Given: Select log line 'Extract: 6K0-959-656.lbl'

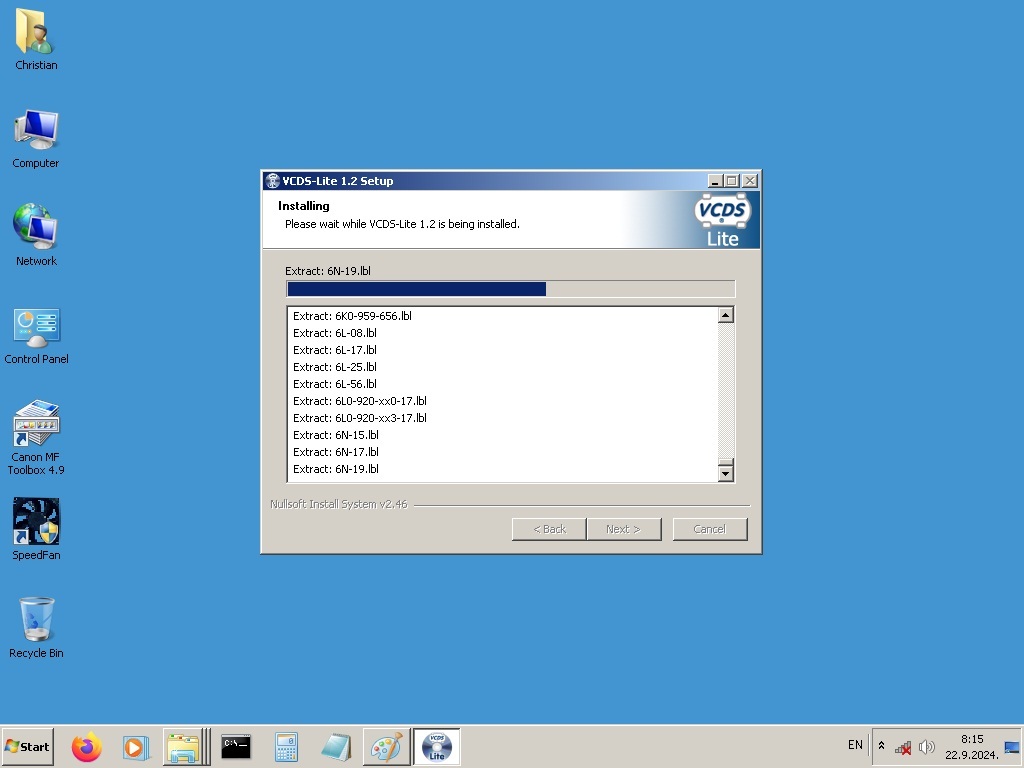Looking at the screenshot, I should pyautogui.click(x=352, y=316).
